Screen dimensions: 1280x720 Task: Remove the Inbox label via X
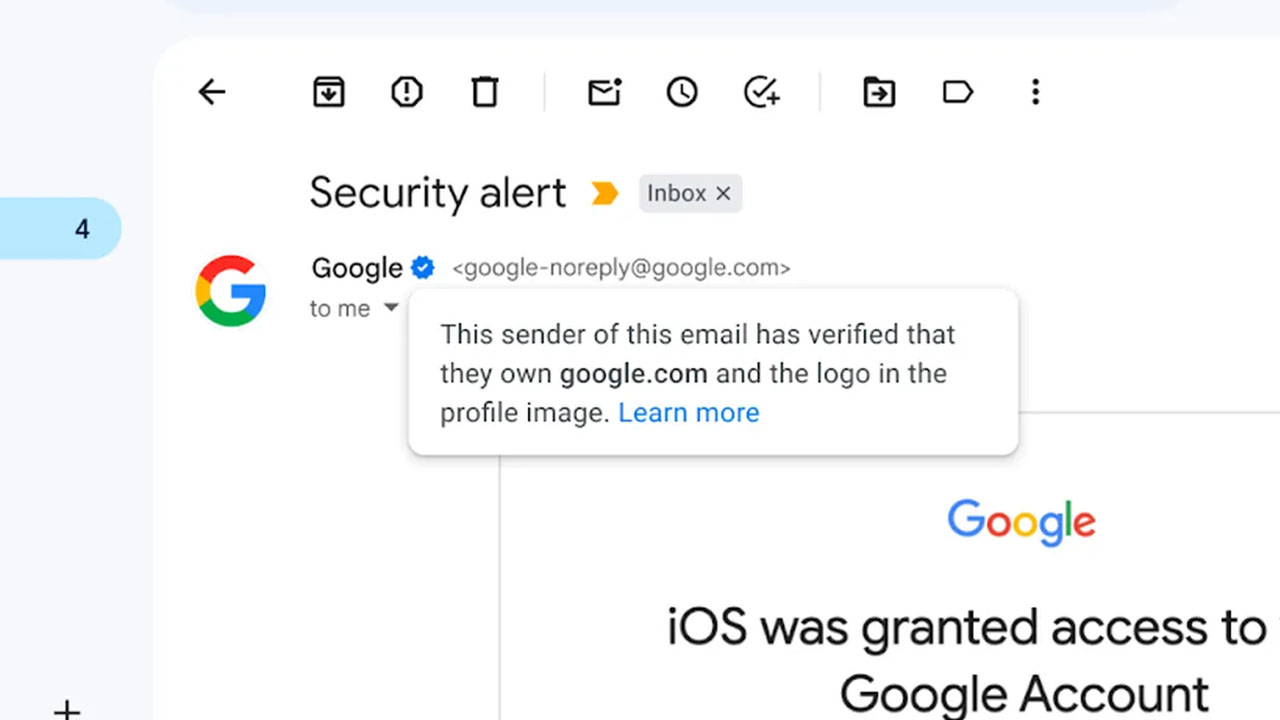coord(723,194)
